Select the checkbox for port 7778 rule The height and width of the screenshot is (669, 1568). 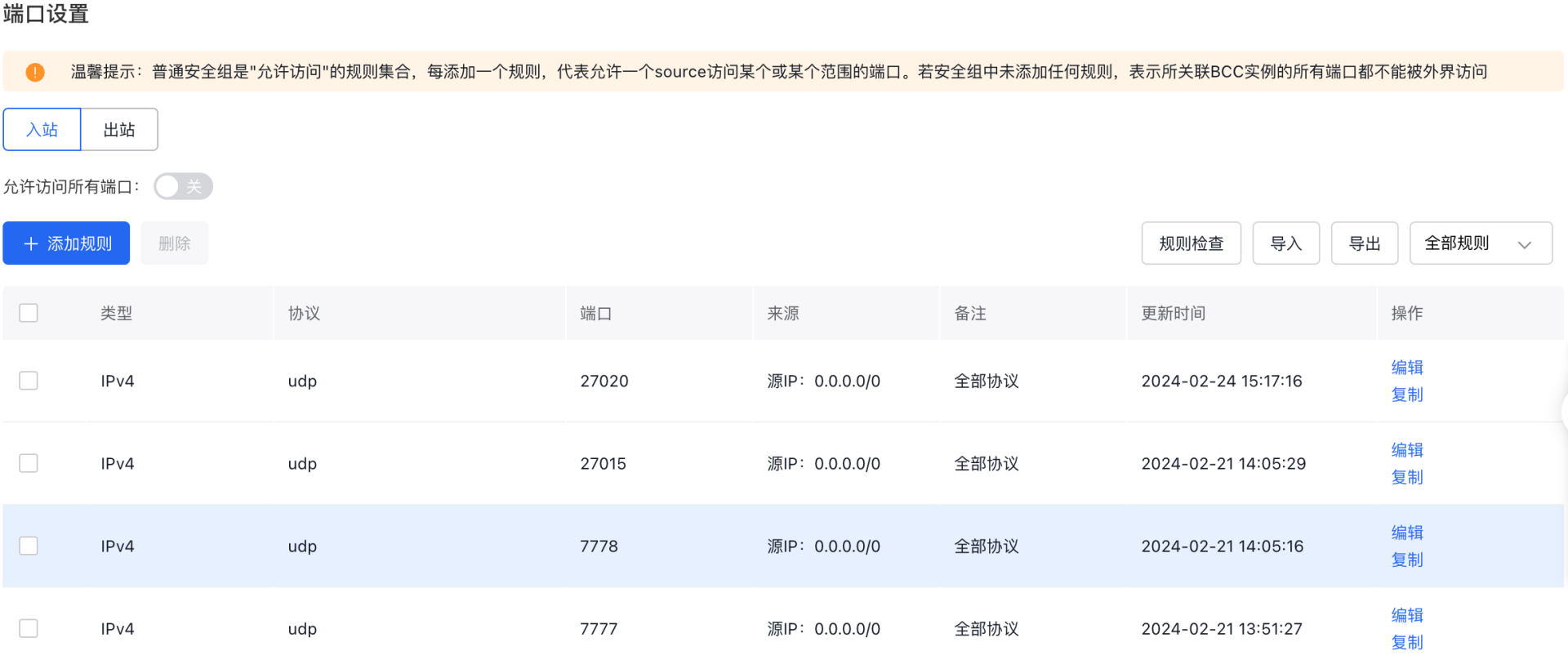pos(29,546)
